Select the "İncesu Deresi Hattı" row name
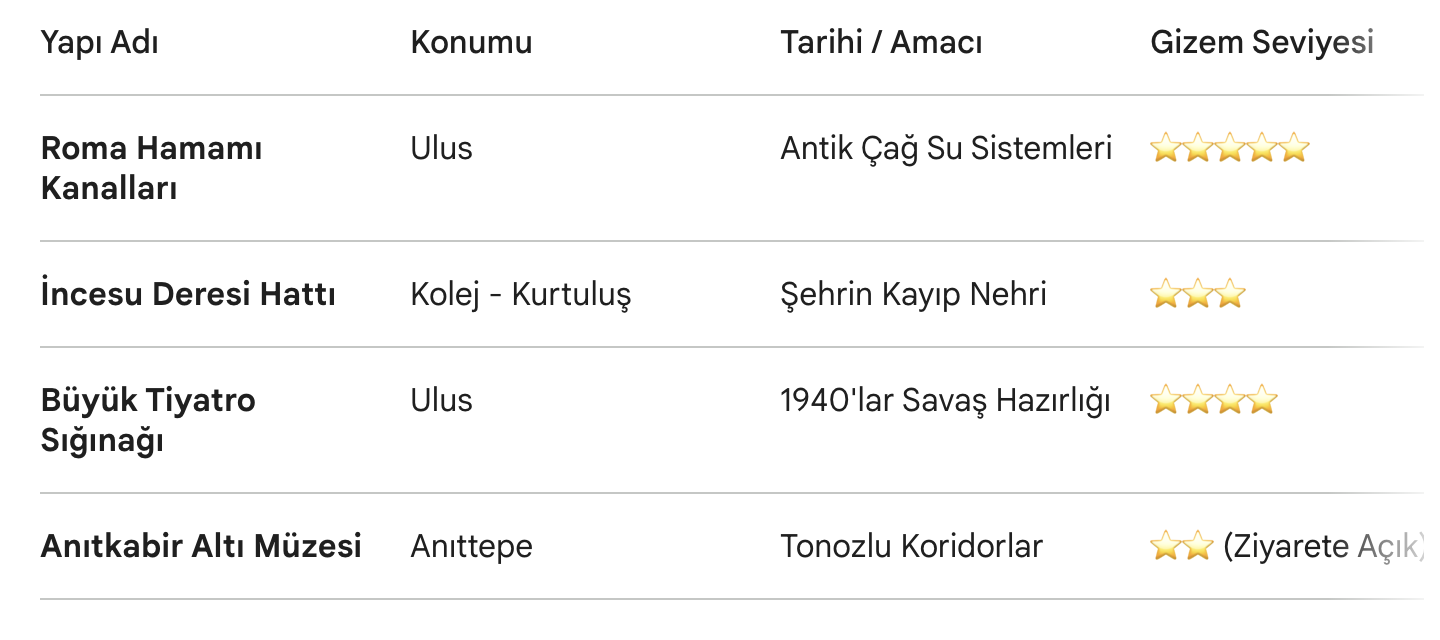 188,295
